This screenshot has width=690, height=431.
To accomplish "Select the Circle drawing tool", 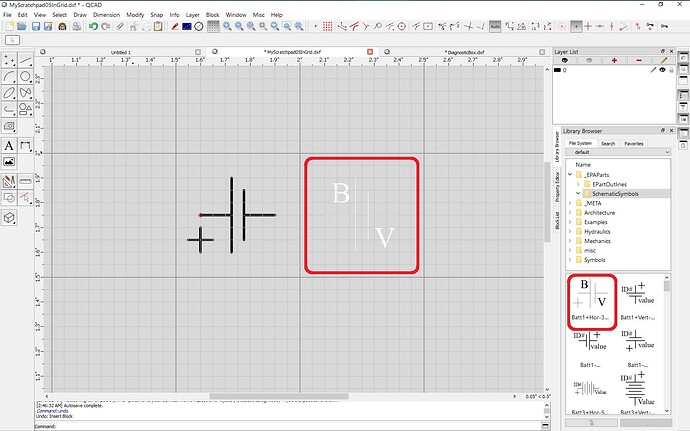I will coord(26,77).
